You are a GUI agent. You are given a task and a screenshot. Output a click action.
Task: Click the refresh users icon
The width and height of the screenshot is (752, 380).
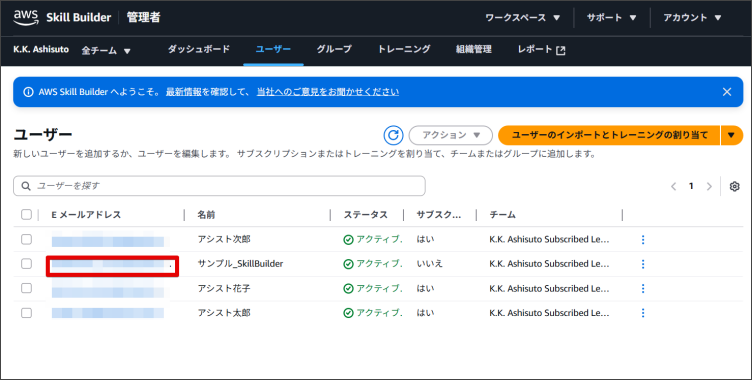coord(393,135)
